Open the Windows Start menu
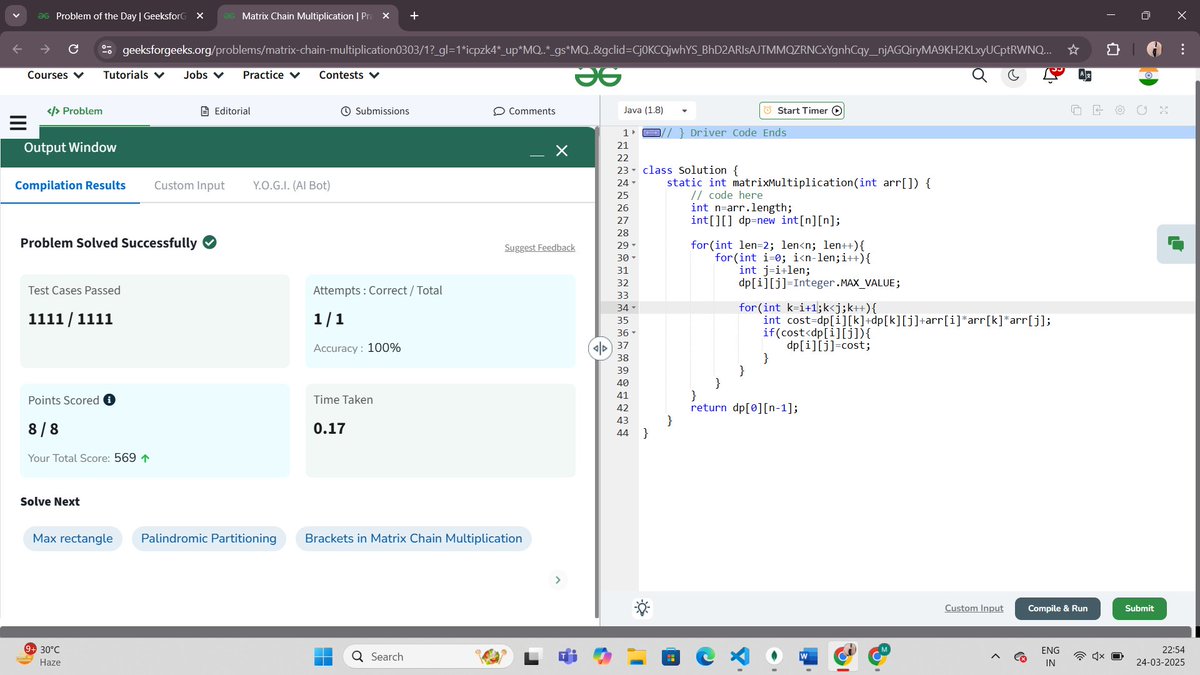This screenshot has width=1200, height=675. (325, 656)
